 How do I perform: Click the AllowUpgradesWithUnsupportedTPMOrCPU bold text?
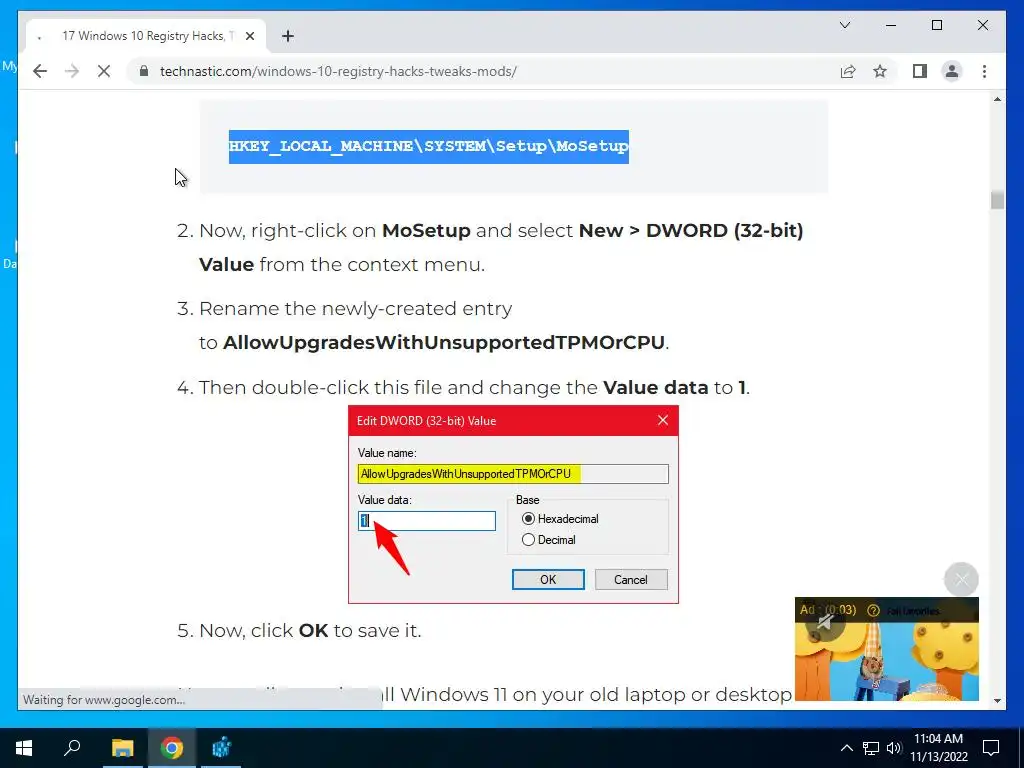[x=443, y=342]
